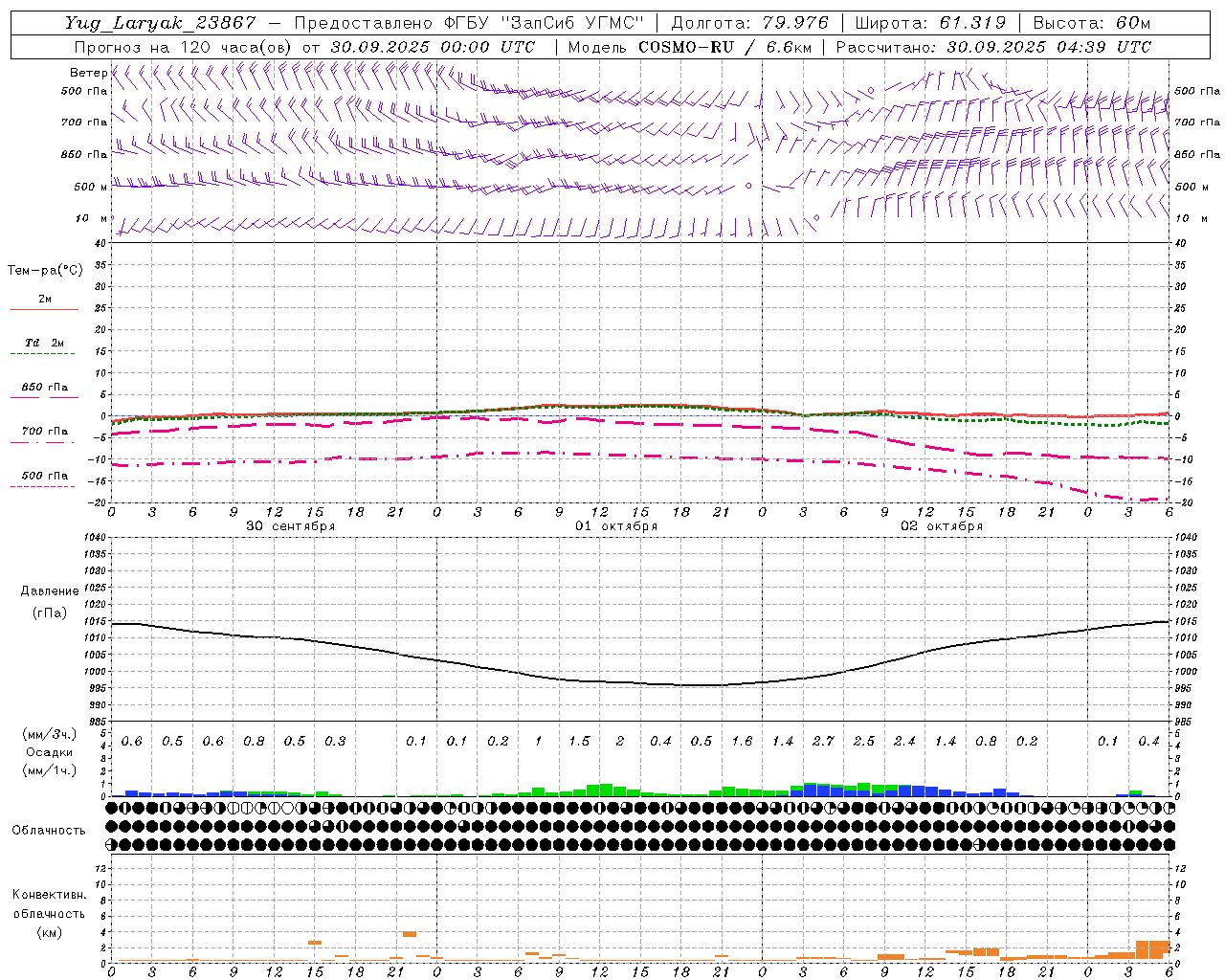
Task: Click the (мм/1ч.) unit label
Action: tap(49, 769)
